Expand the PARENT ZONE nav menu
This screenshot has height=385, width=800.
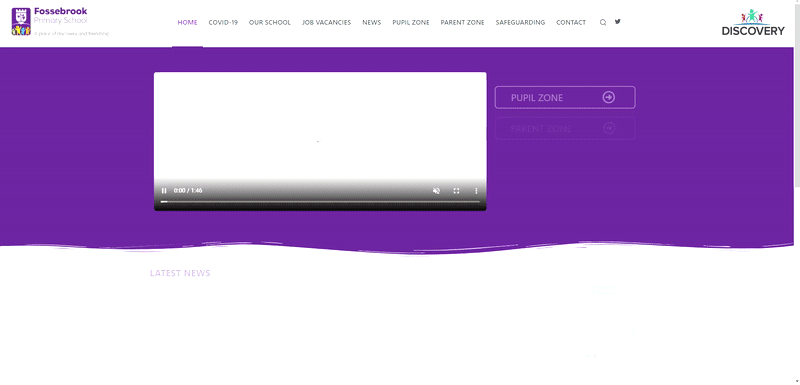(462, 22)
